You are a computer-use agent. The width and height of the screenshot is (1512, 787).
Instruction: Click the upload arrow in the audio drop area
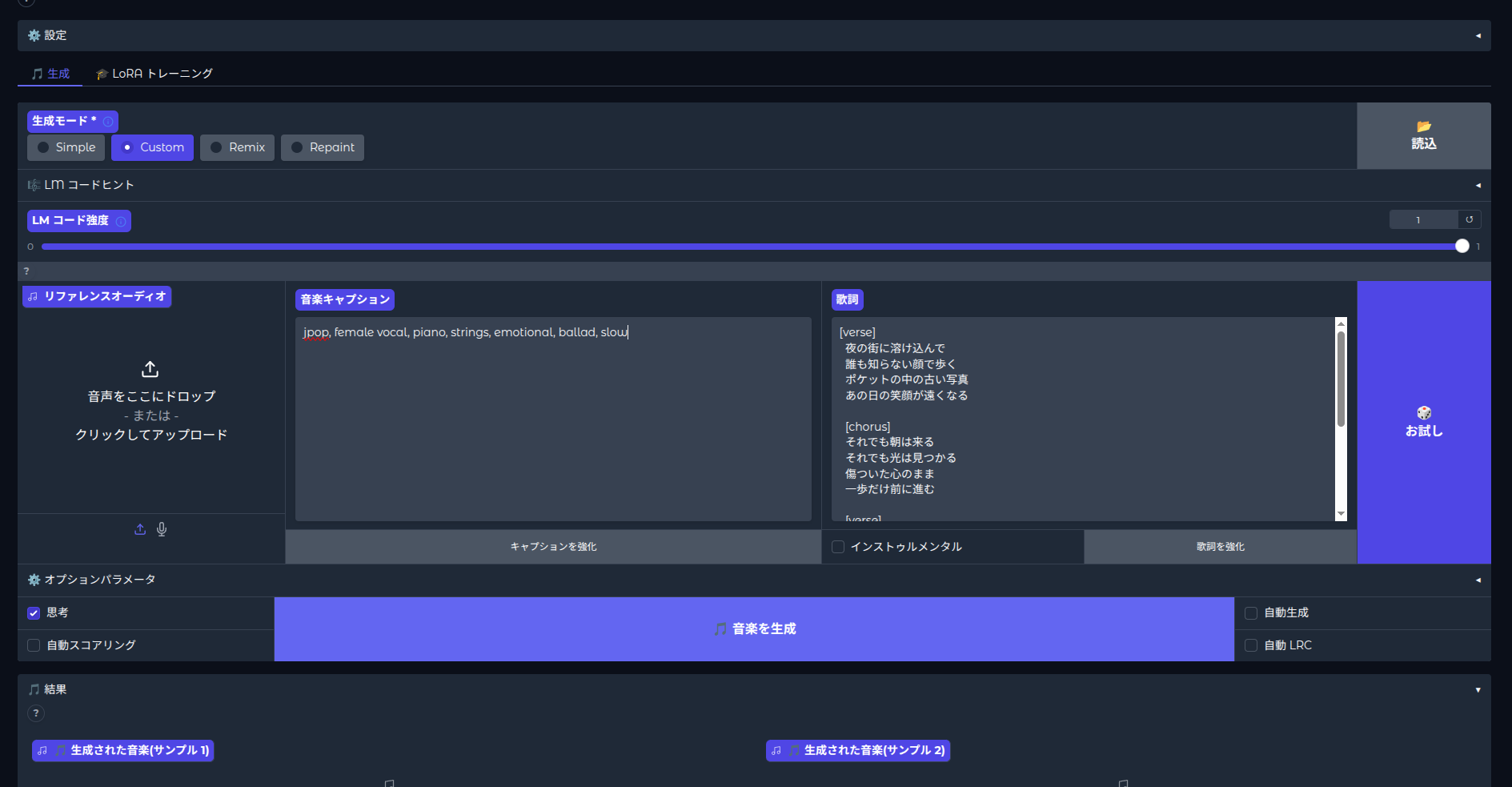click(150, 369)
